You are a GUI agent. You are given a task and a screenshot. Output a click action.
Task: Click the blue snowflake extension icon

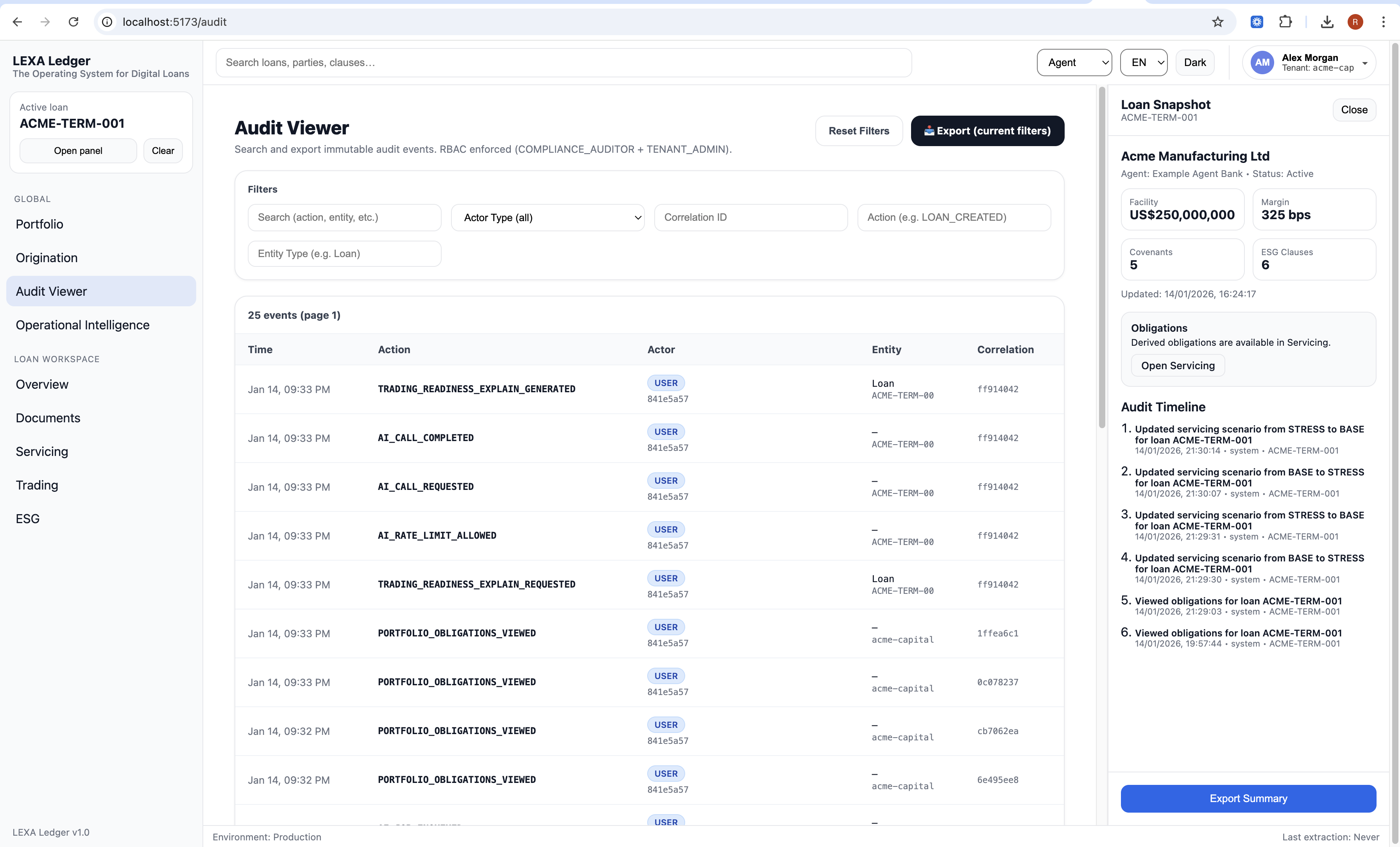(1257, 21)
